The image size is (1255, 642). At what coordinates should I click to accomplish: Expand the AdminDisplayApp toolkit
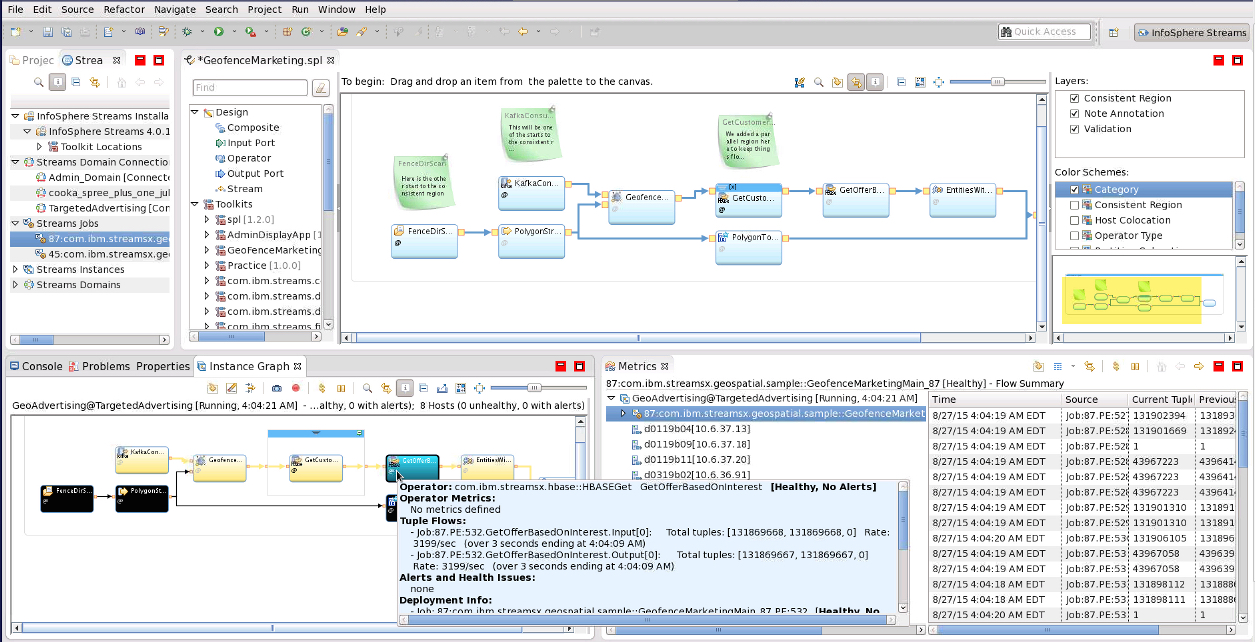(207, 235)
